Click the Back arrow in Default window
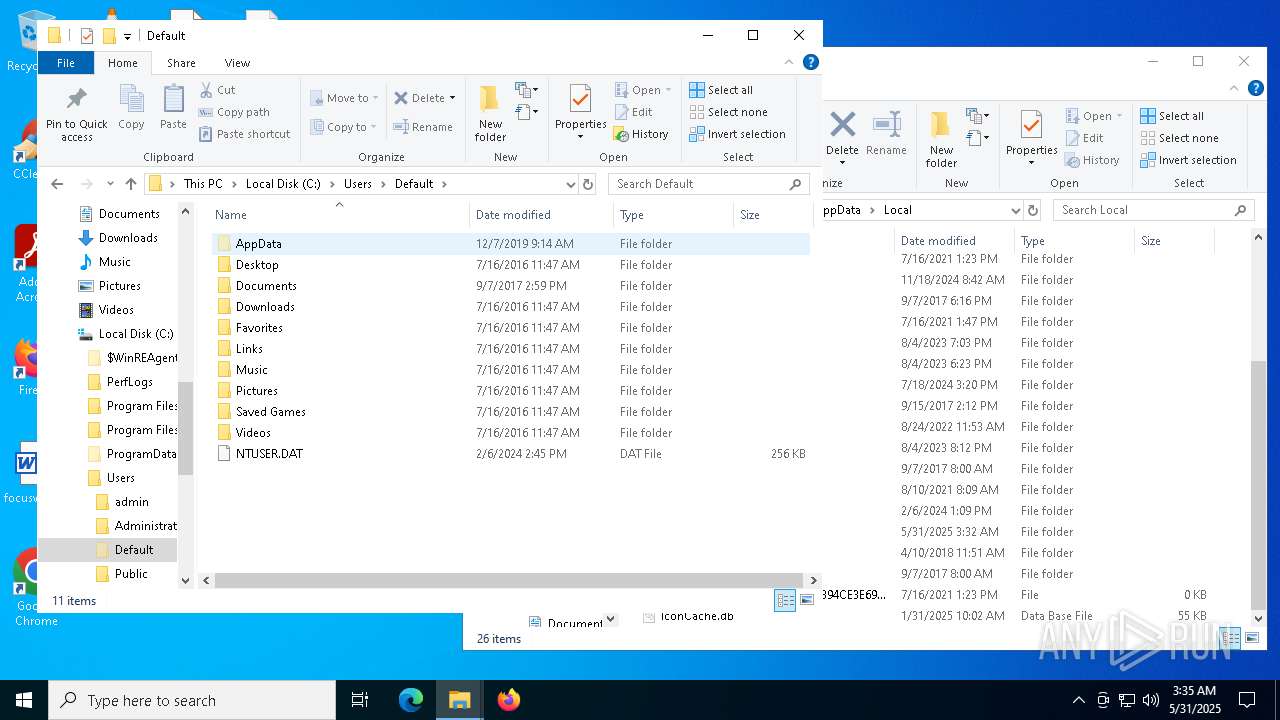 point(57,184)
